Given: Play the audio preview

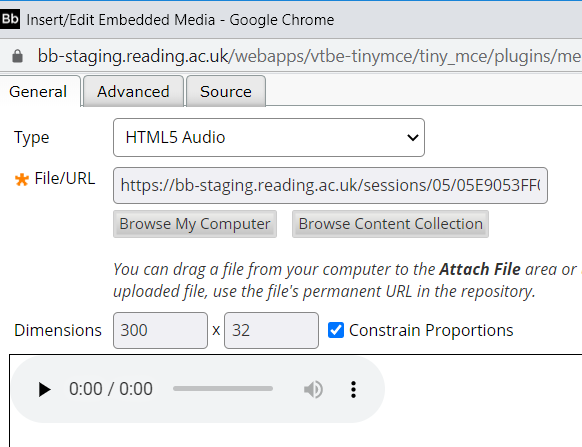Looking at the screenshot, I should [45, 389].
